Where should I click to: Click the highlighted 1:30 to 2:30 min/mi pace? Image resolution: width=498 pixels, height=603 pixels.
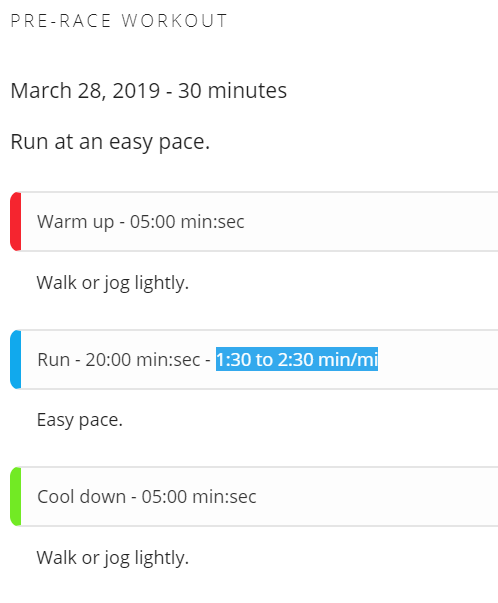[297, 359]
